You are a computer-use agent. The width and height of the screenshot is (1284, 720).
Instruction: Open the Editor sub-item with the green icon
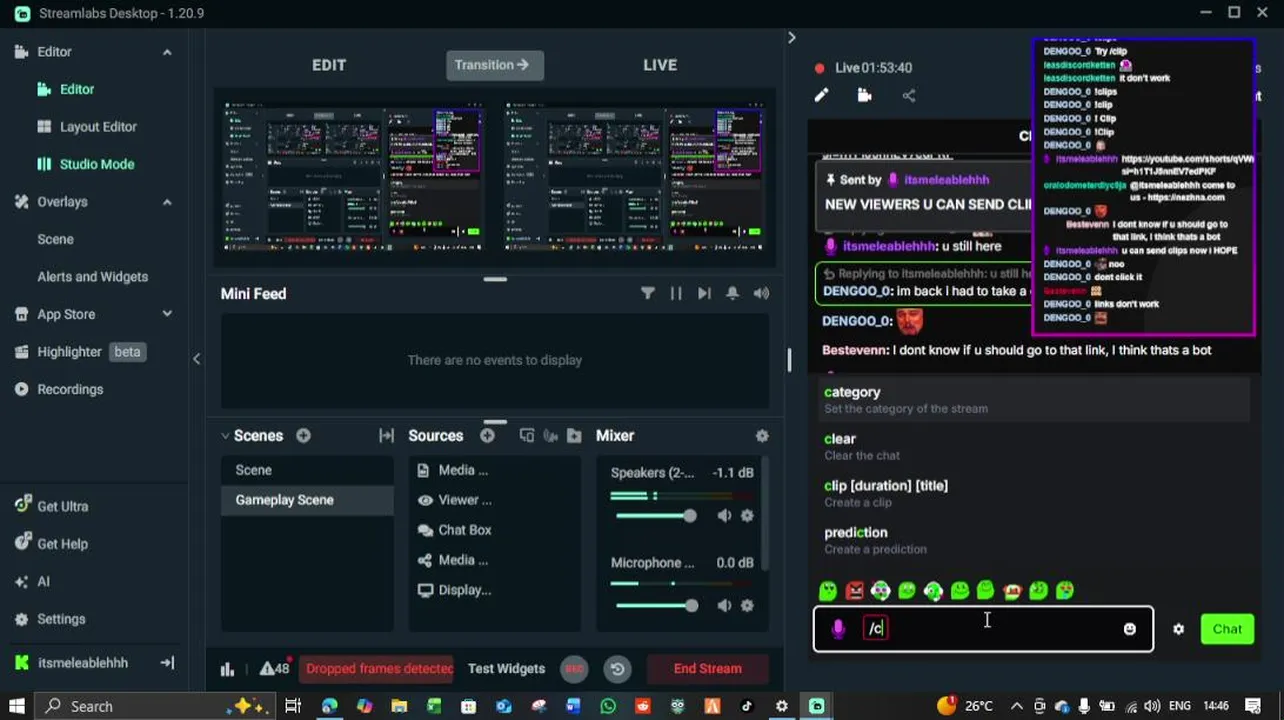point(76,89)
